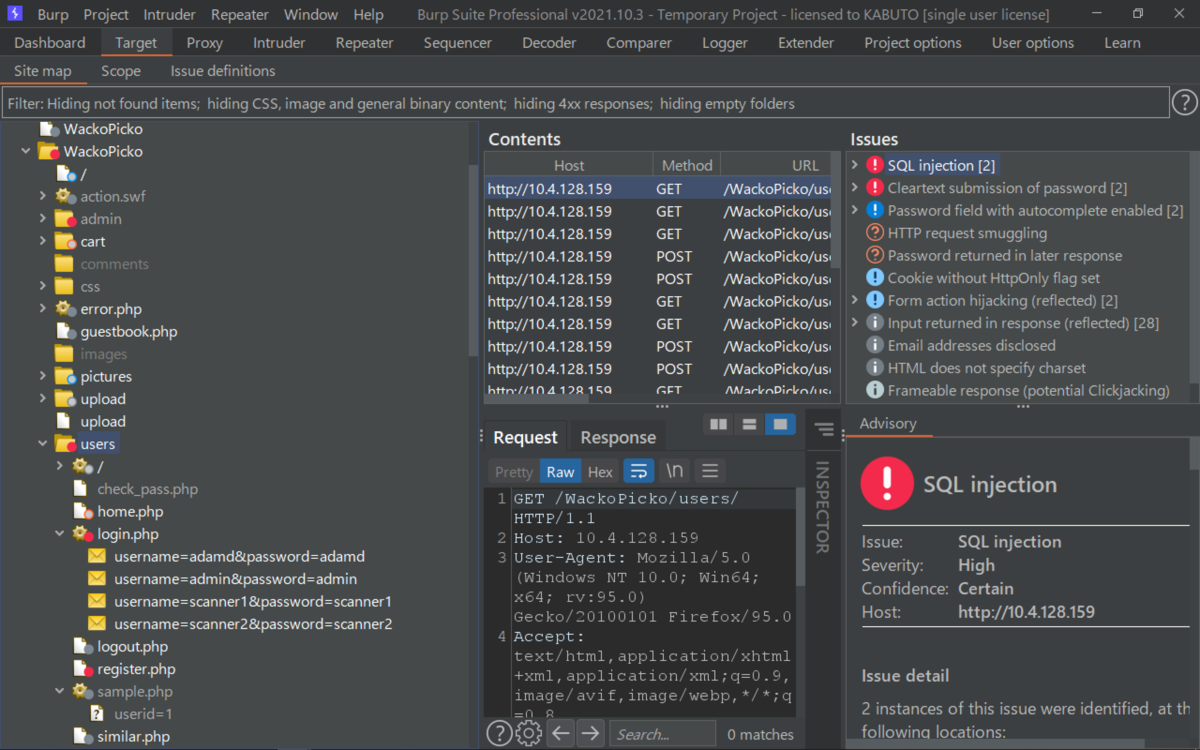
Task: Expand the pictures folder node
Action: pos(43,376)
